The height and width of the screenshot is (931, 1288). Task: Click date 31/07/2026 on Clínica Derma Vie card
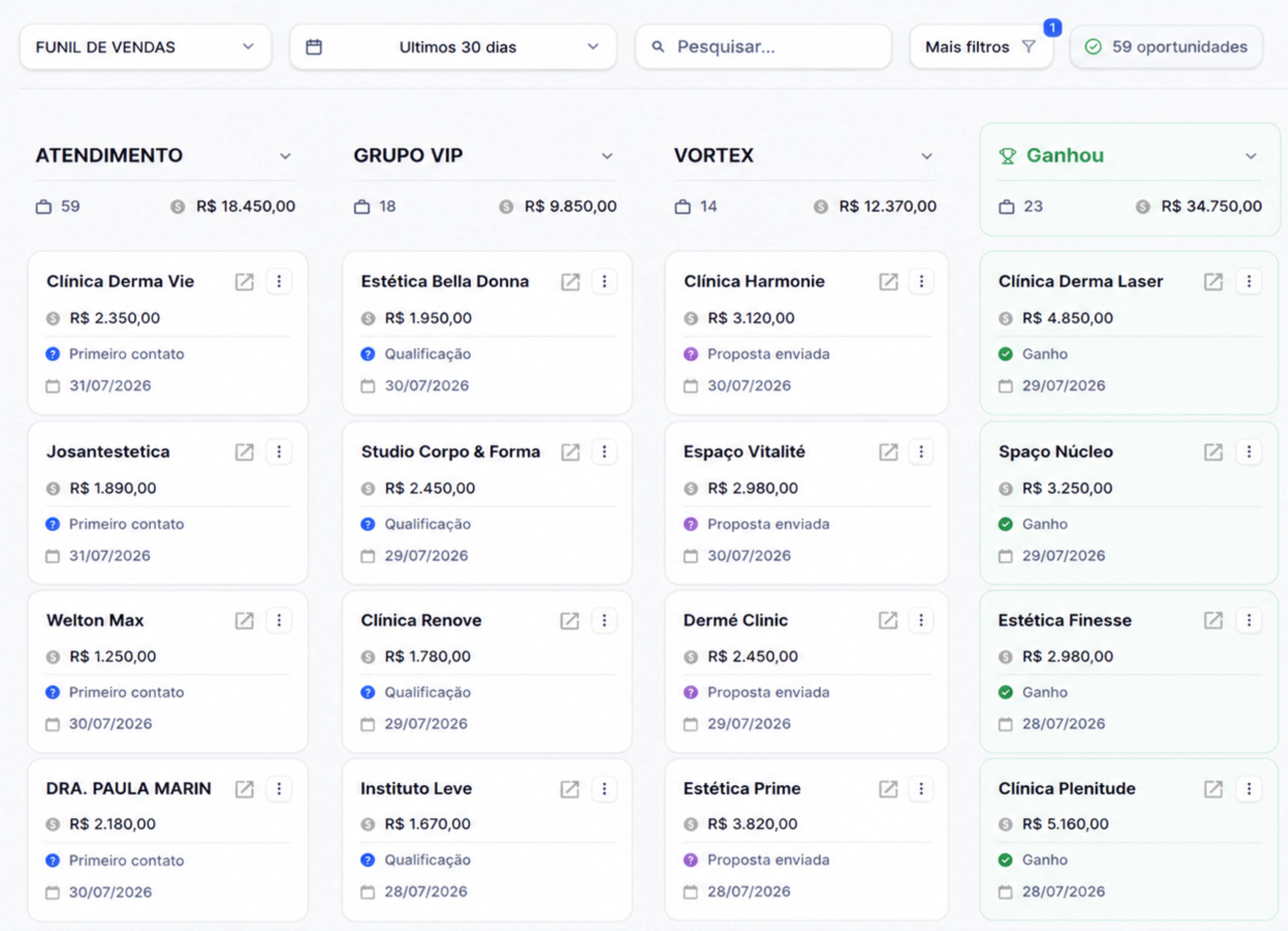coord(110,386)
